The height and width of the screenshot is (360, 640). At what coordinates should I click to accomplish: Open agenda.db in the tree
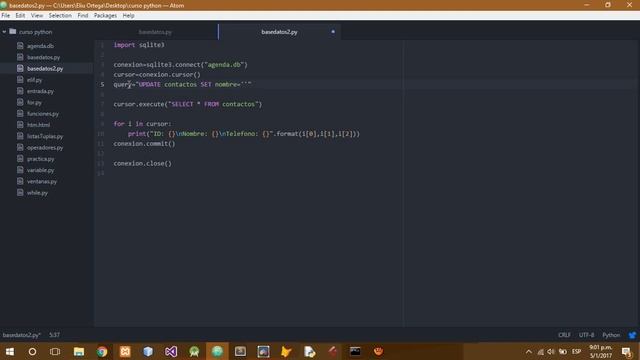click(40, 46)
